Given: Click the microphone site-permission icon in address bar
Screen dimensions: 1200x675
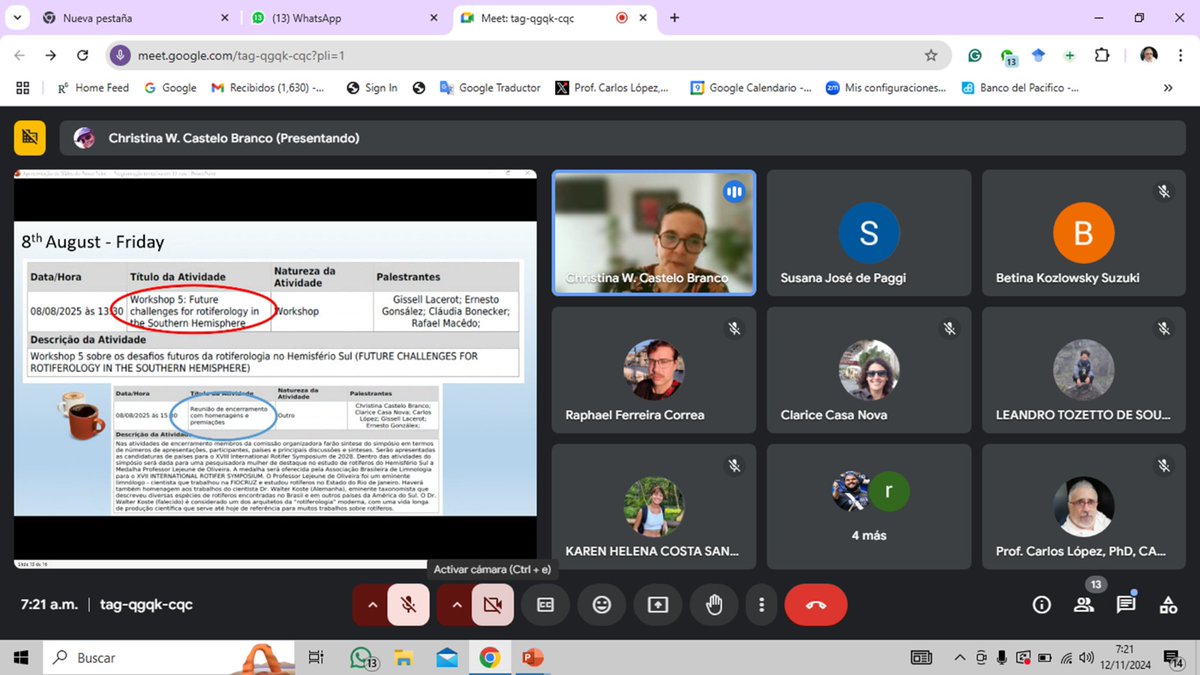Looking at the screenshot, I should (x=120, y=56).
